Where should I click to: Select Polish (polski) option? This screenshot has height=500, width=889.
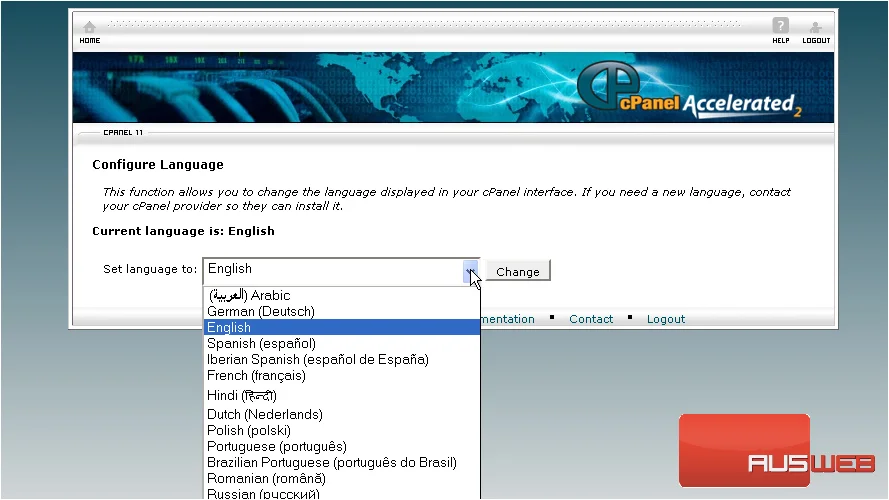342,430
